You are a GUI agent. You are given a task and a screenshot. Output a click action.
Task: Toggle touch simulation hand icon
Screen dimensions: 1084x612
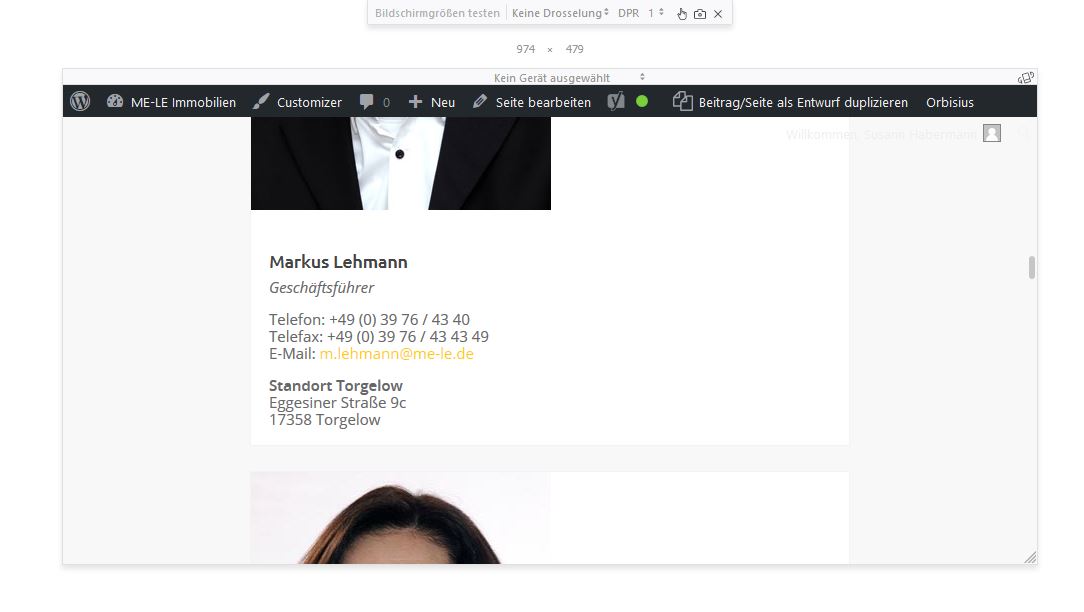pyautogui.click(x=682, y=14)
